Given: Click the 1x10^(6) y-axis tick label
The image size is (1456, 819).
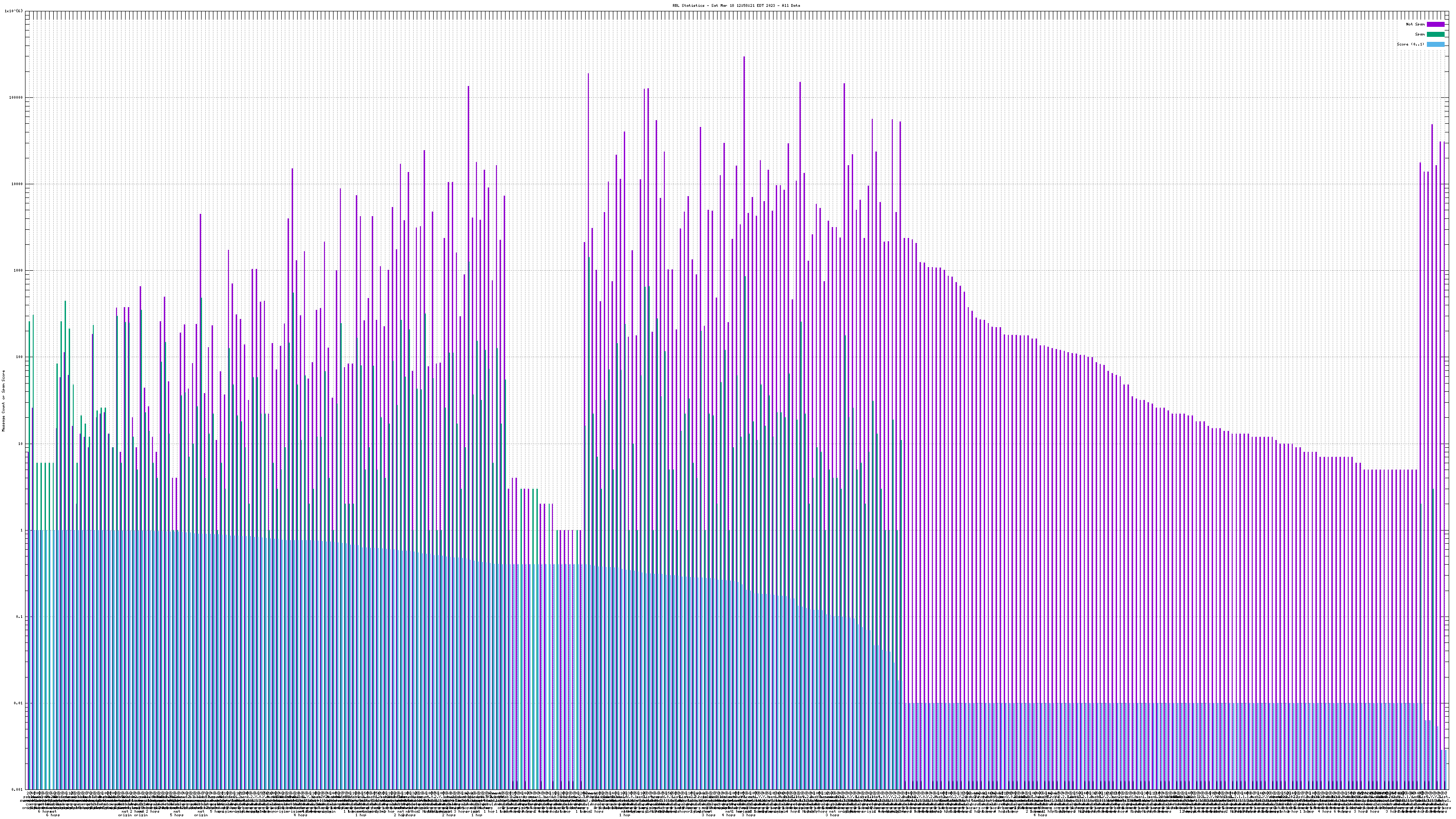Looking at the screenshot, I should [x=14, y=11].
